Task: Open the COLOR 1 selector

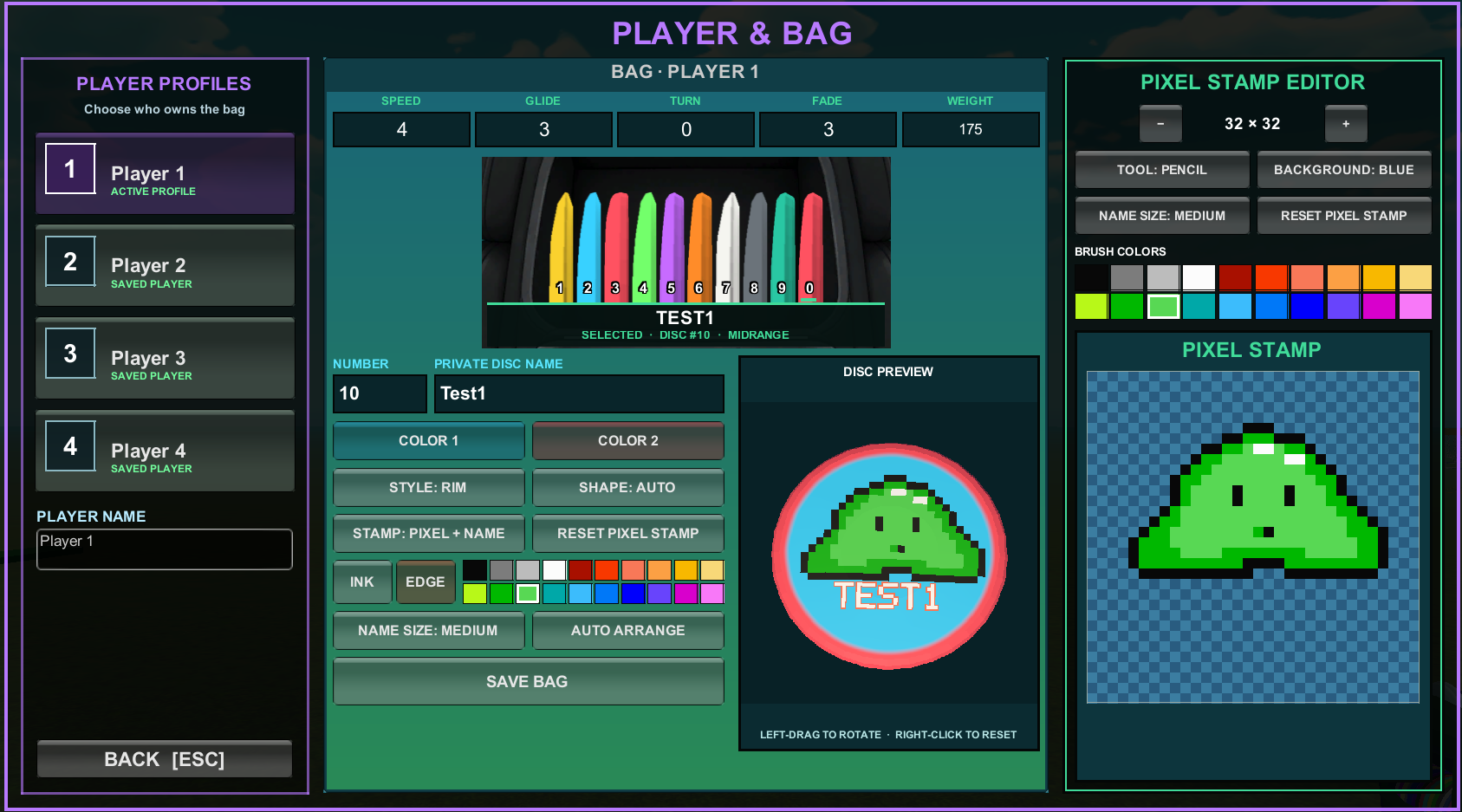Action: [428, 441]
